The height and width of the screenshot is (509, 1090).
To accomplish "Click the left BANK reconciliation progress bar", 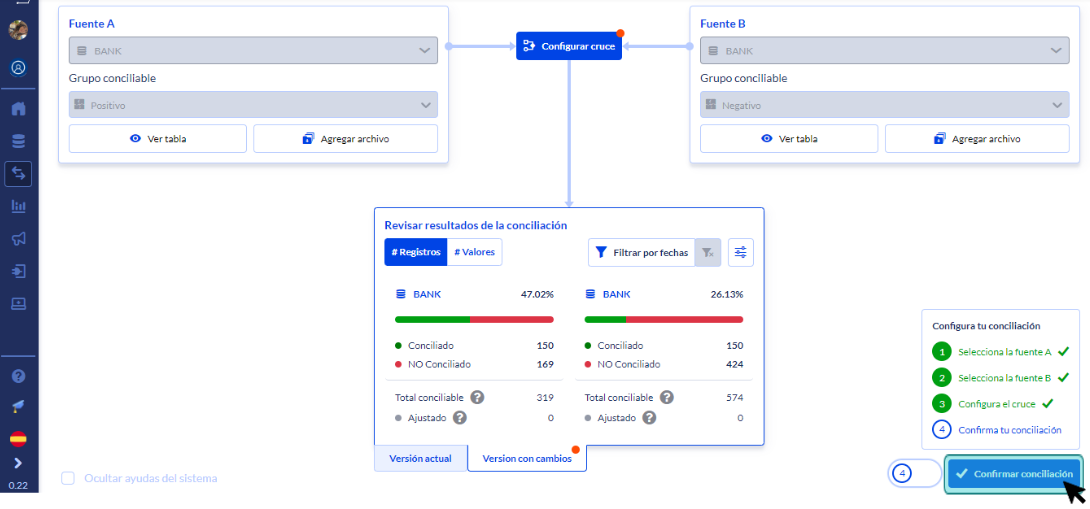I will [474, 319].
